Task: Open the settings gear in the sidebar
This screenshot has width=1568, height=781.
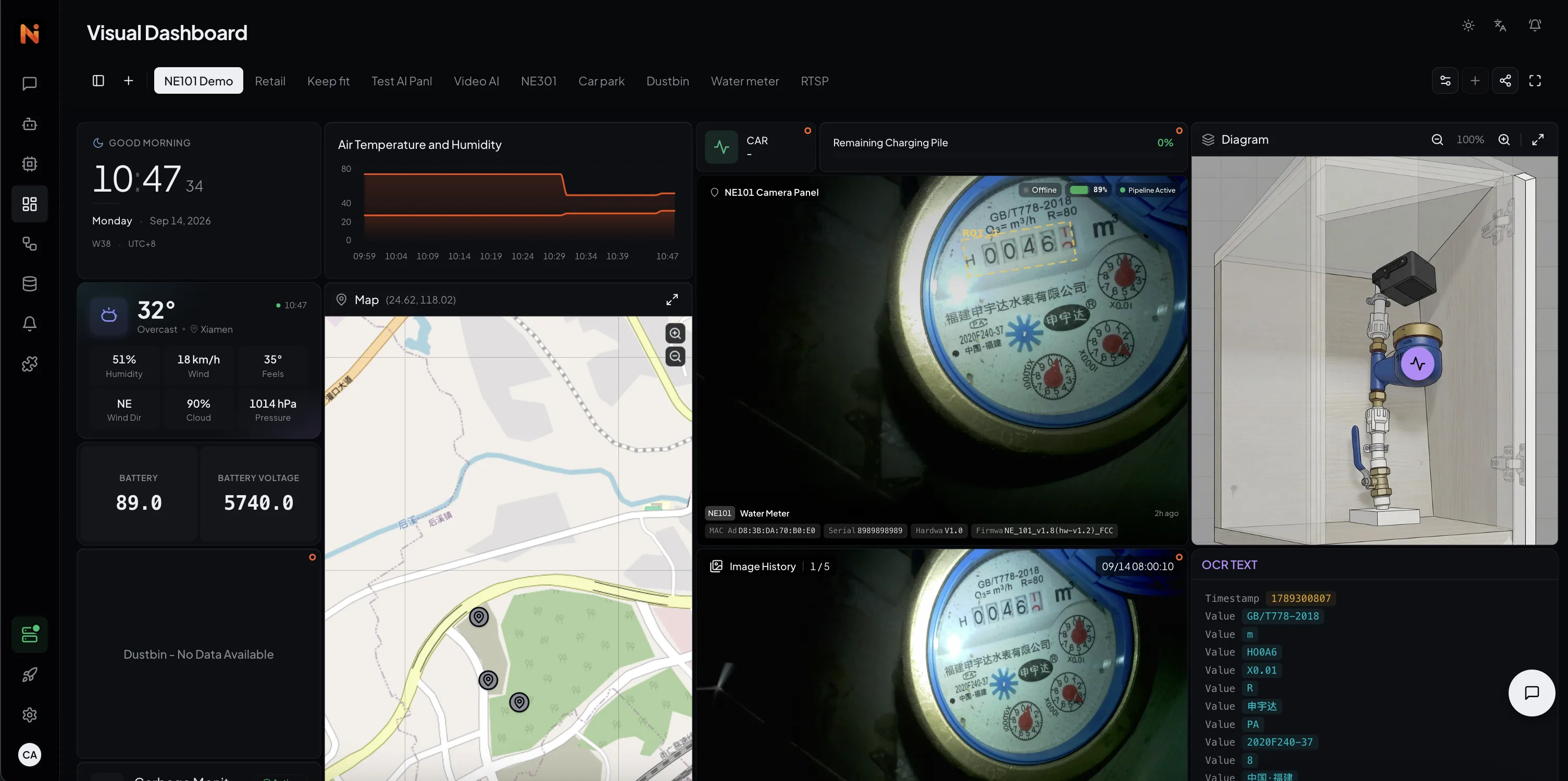Action: pyautogui.click(x=29, y=715)
